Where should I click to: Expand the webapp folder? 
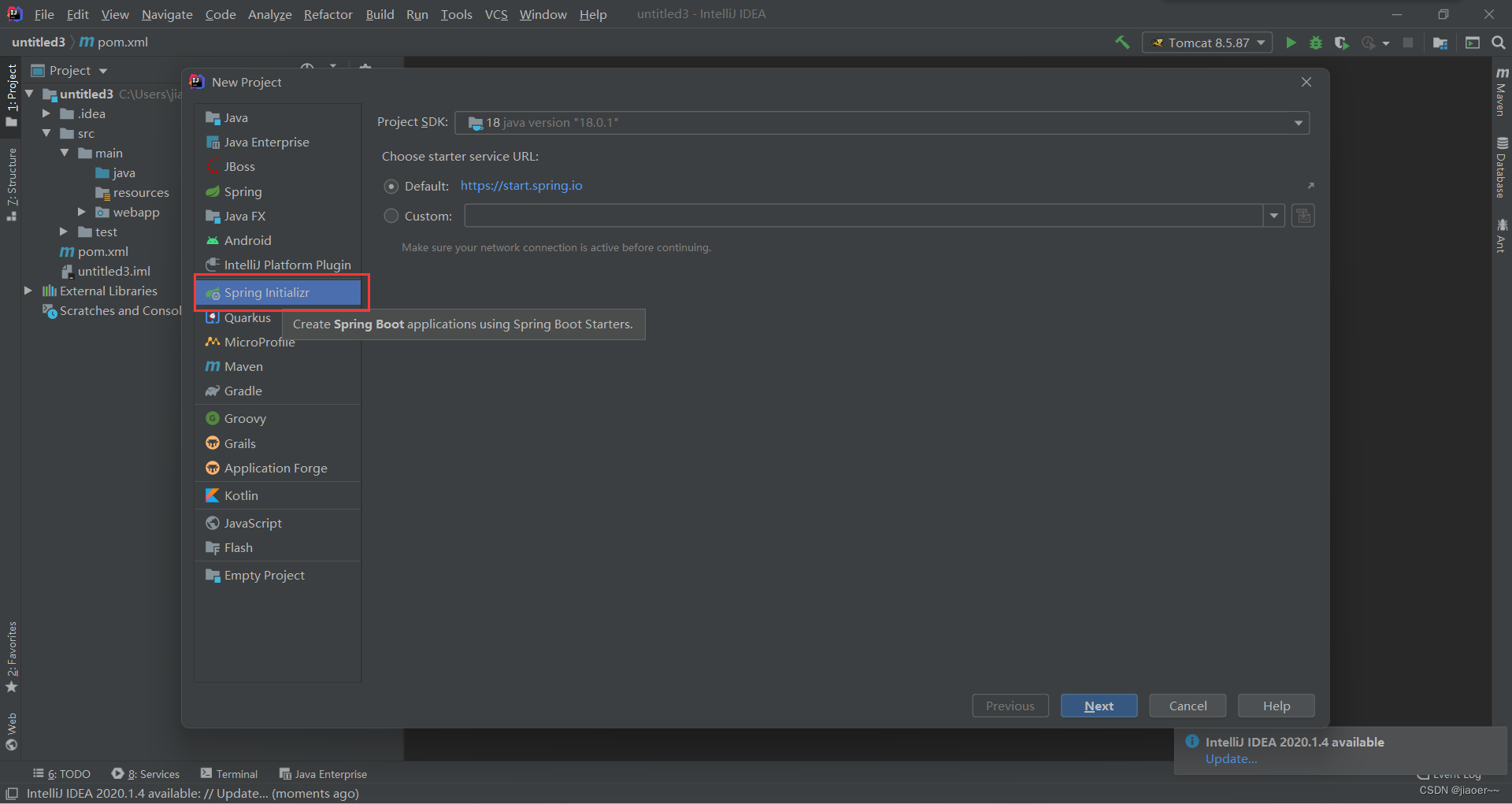[81, 212]
